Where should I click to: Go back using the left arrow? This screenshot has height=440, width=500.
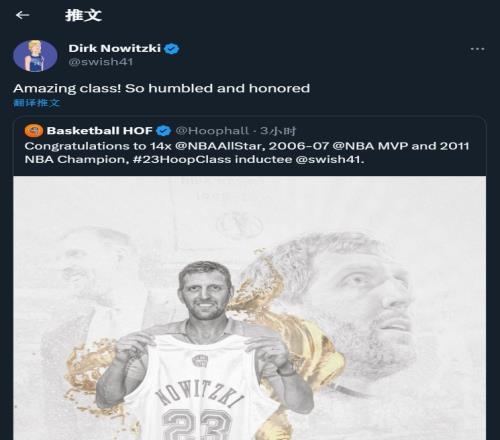[22, 15]
